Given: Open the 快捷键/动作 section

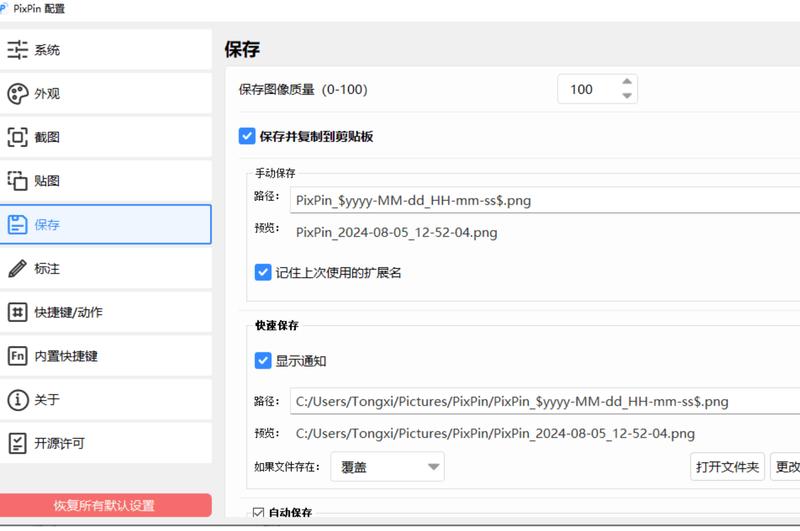Looking at the screenshot, I should point(106,312).
